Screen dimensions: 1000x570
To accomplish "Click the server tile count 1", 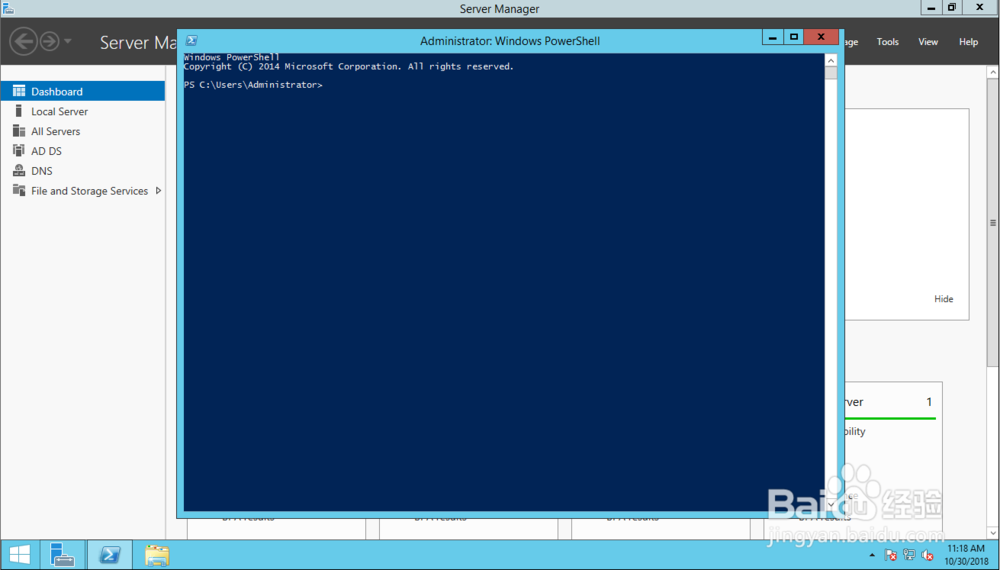I will pyautogui.click(x=929, y=402).
